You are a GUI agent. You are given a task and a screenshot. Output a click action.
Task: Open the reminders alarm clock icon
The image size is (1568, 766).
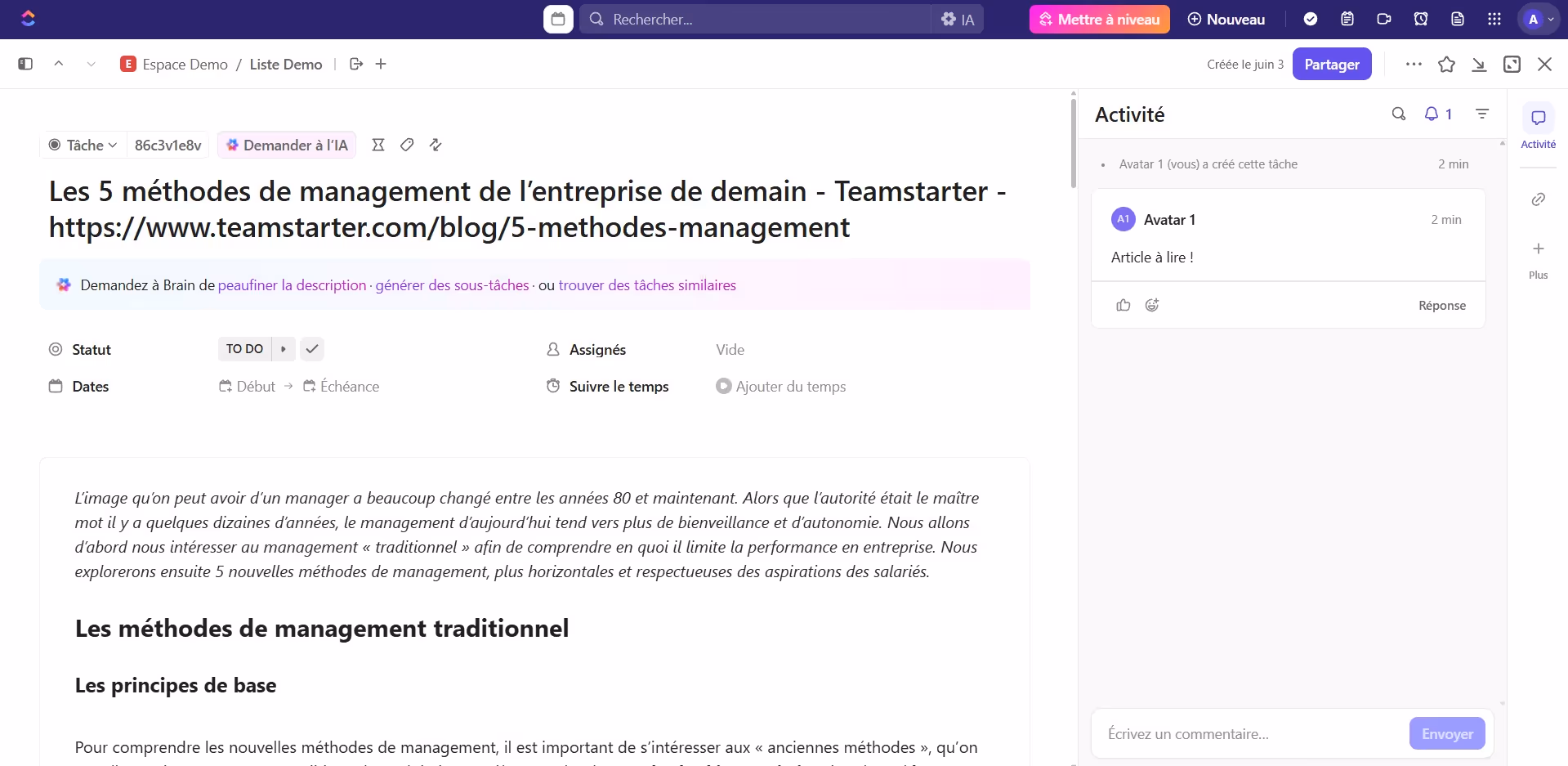tap(1420, 19)
